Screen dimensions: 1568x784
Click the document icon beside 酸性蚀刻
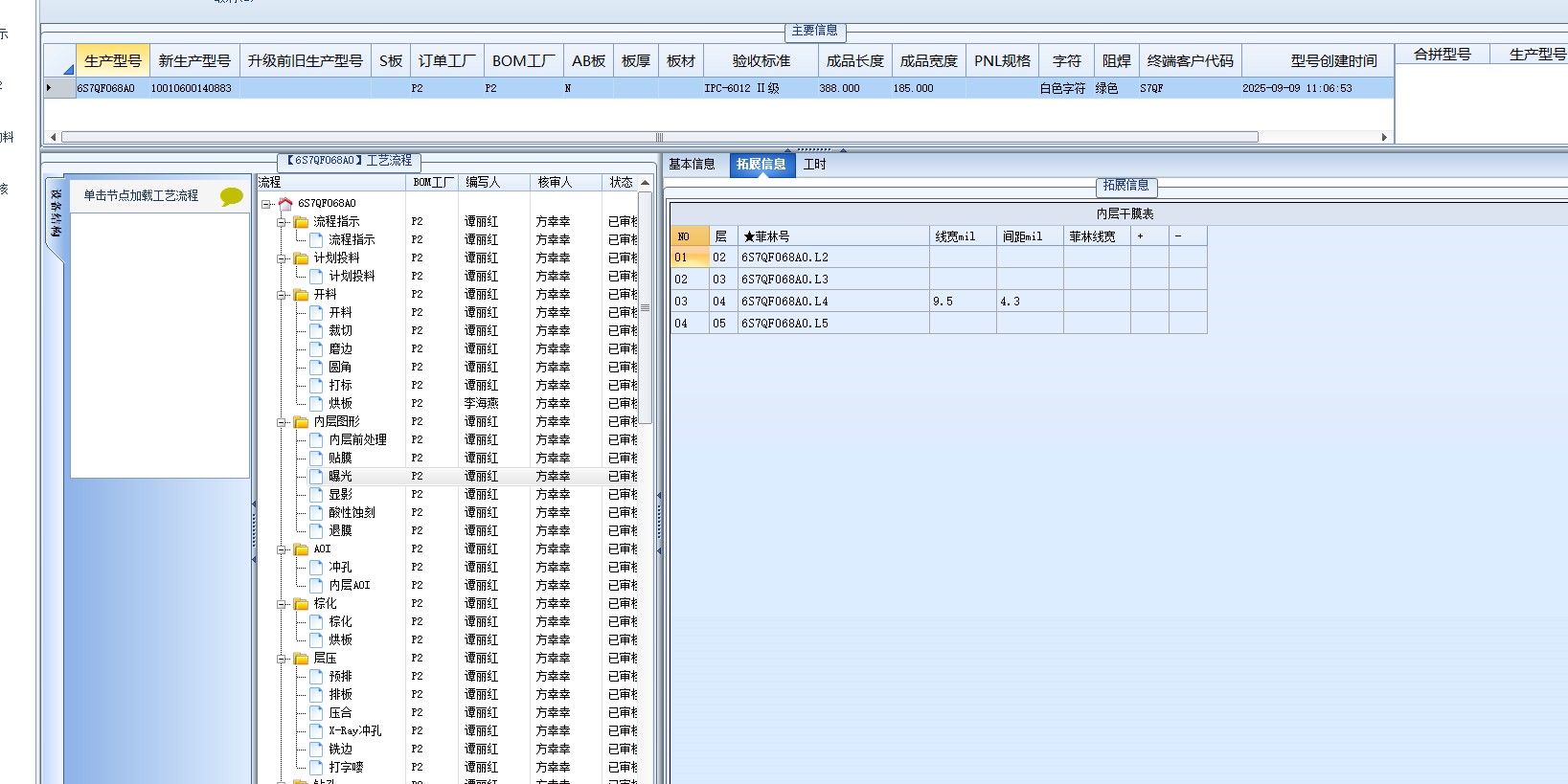[x=316, y=512]
